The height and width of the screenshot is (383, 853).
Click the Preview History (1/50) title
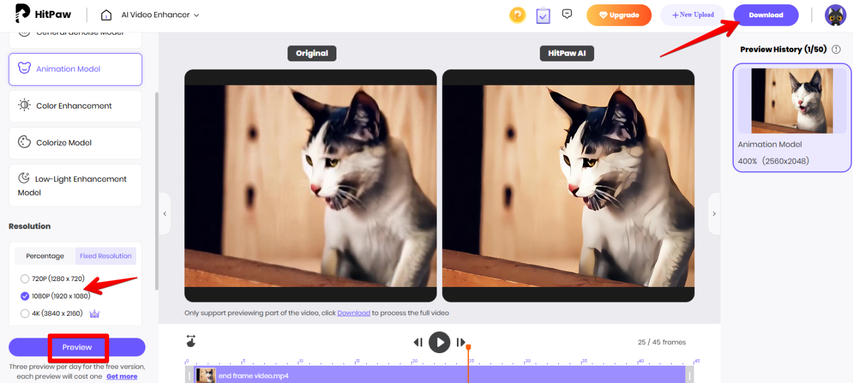point(783,50)
